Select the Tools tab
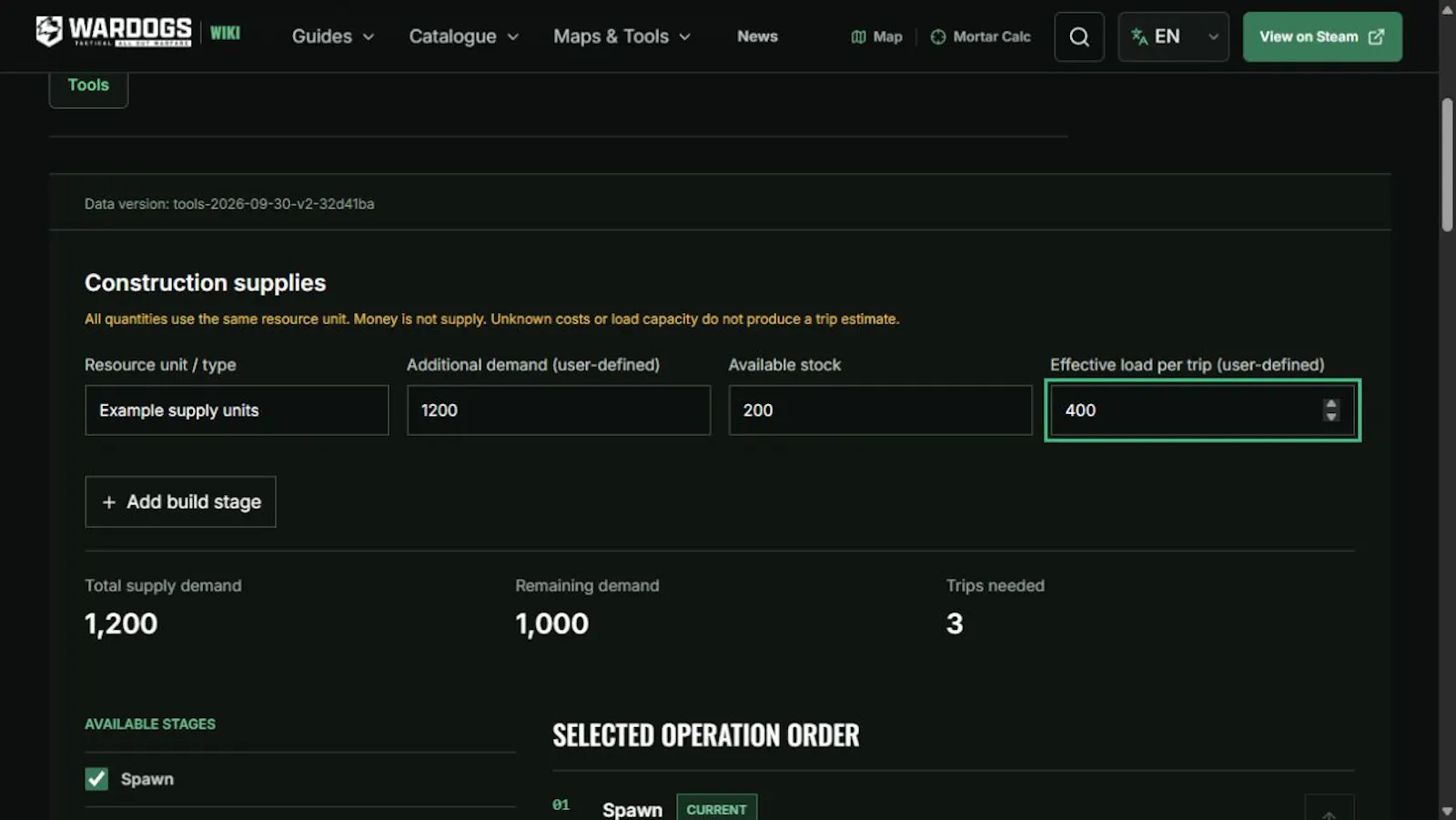 pyautogui.click(x=88, y=86)
